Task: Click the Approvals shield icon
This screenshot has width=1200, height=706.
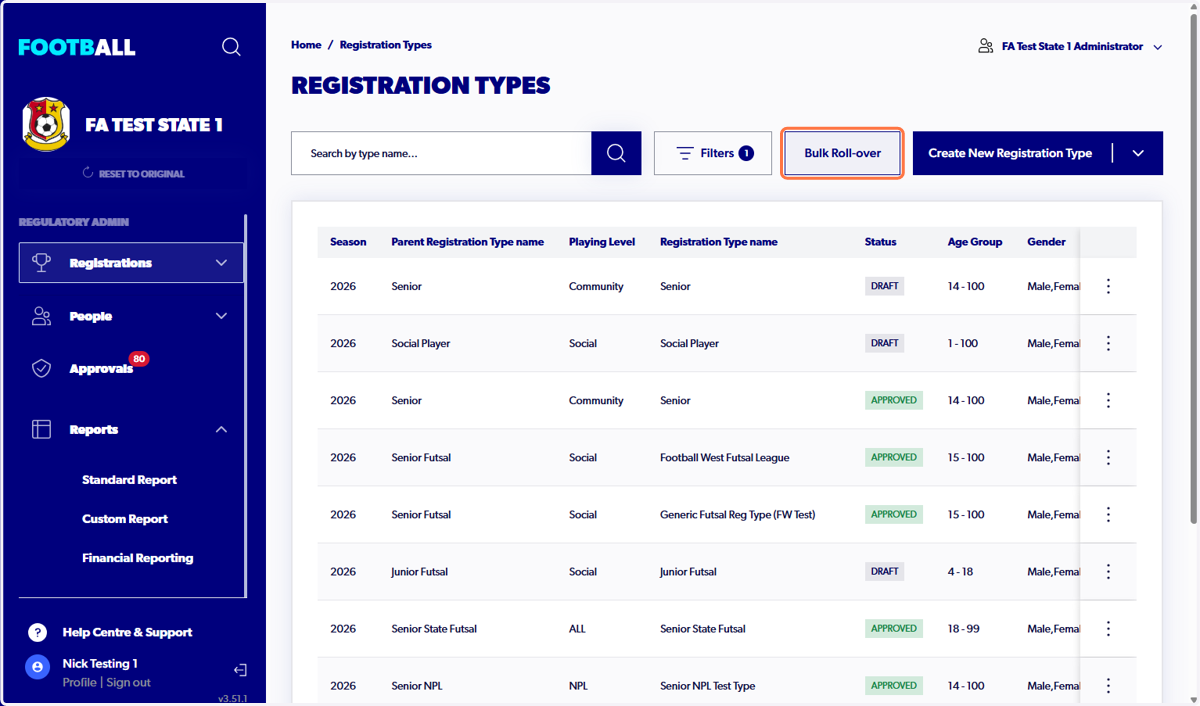Action: pos(41,368)
